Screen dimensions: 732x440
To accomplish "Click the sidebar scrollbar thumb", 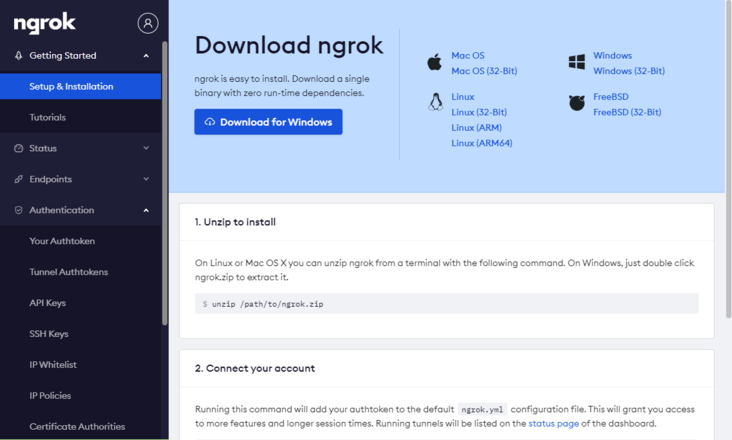I will 164,183.
